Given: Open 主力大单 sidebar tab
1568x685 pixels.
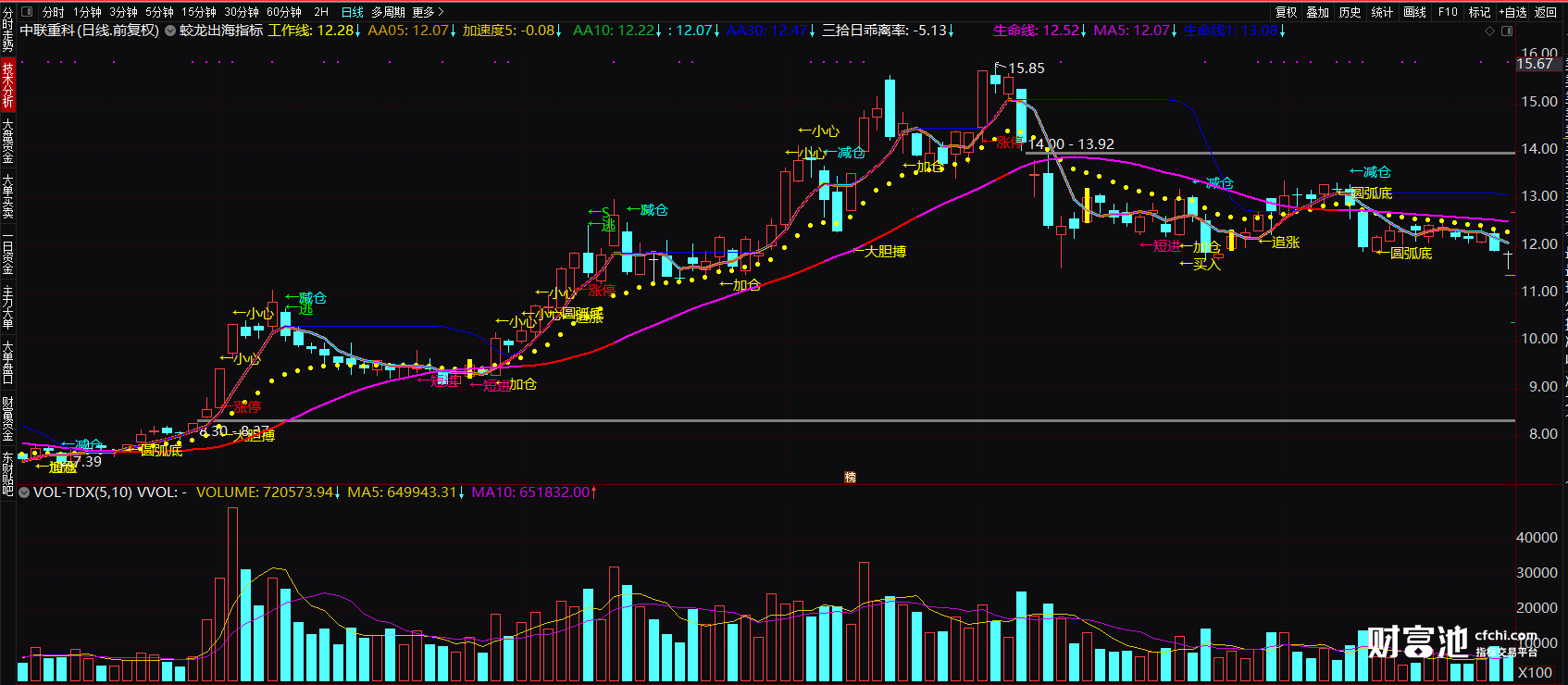Looking at the screenshot, I should point(7,307).
